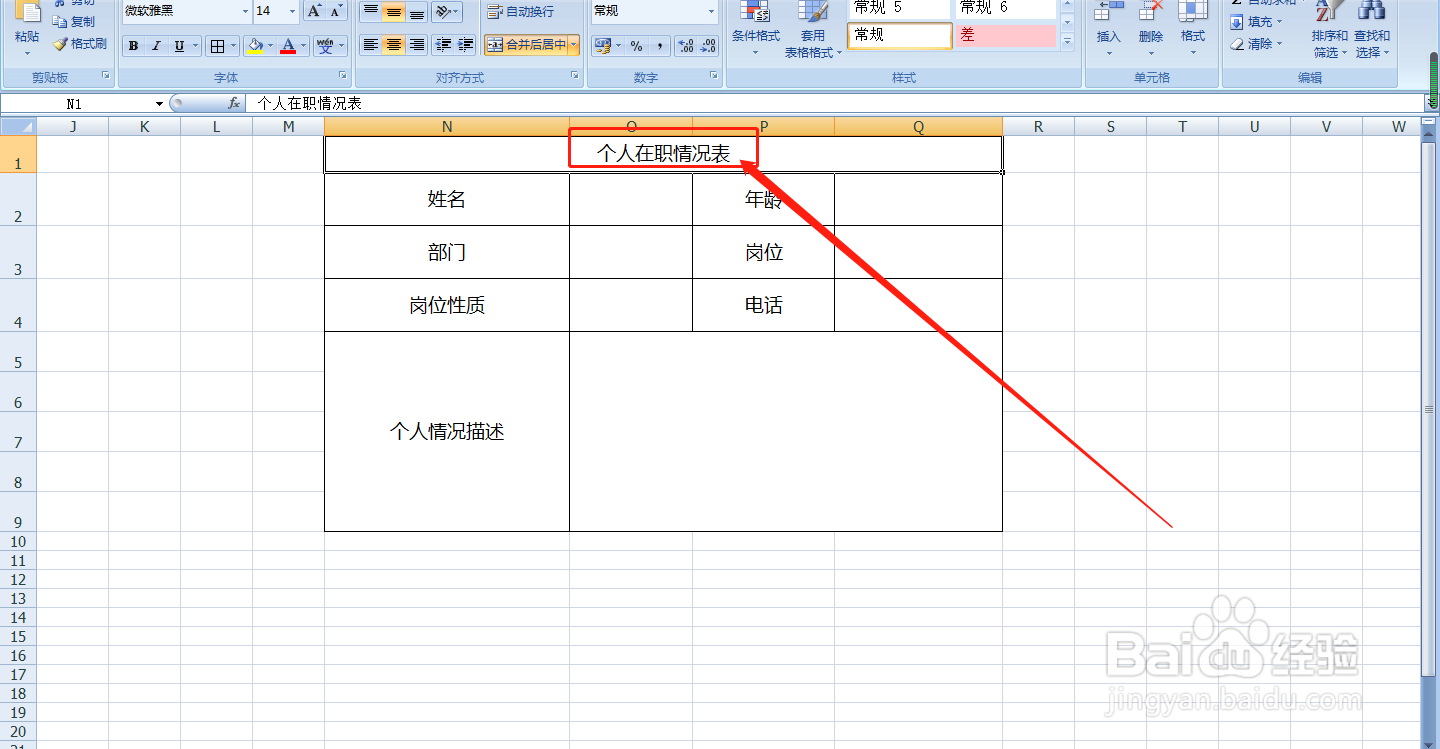Open Format as Table (套用表格格式)
1440x749 pixels.
pyautogui.click(x=813, y=28)
